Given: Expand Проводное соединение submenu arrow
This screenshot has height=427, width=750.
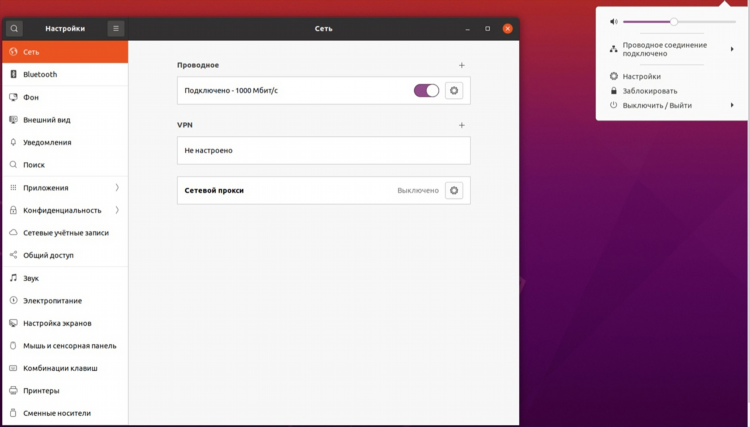Looking at the screenshot, I should 732,49.
